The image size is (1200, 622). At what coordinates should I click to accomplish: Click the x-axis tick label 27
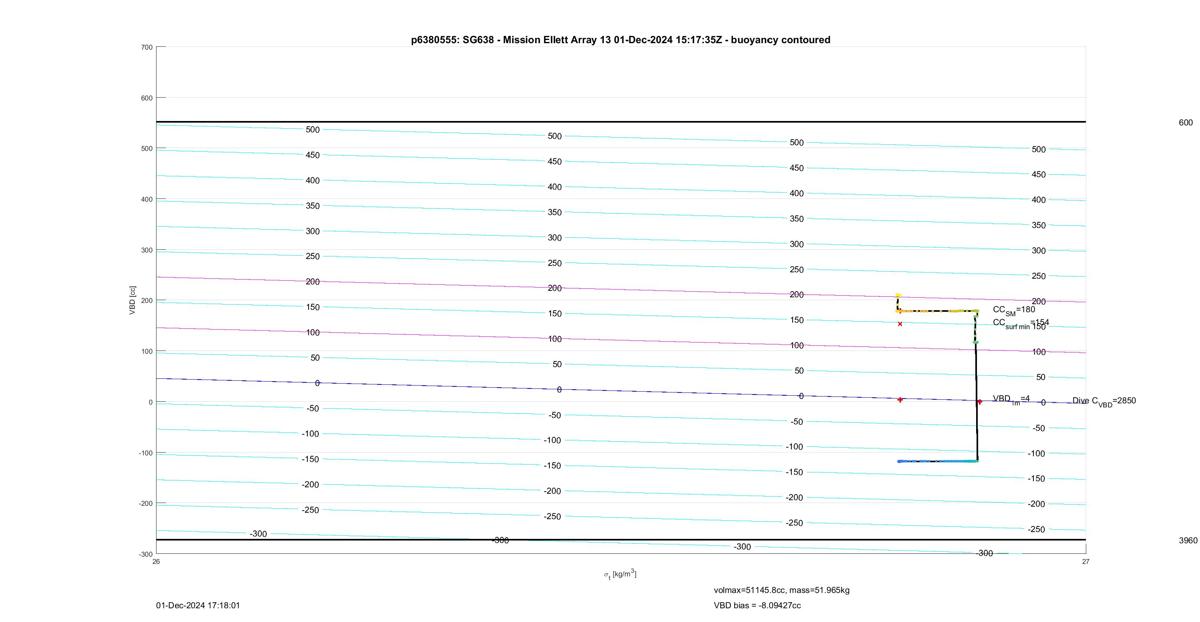click(1086, 561)
